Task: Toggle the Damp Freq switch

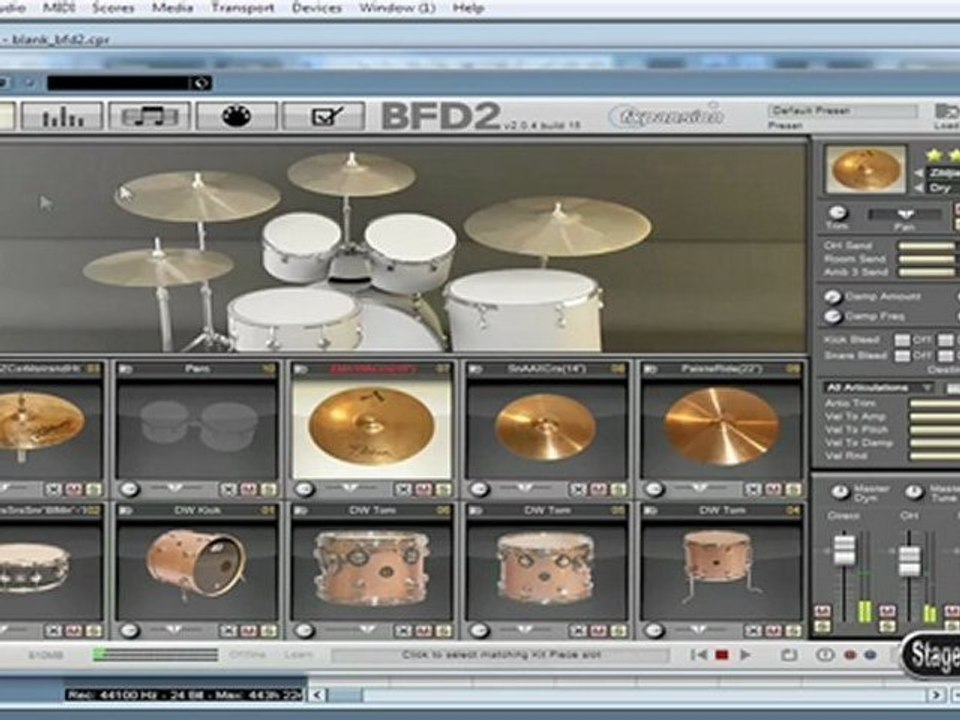Action: [x=833, y=317]
